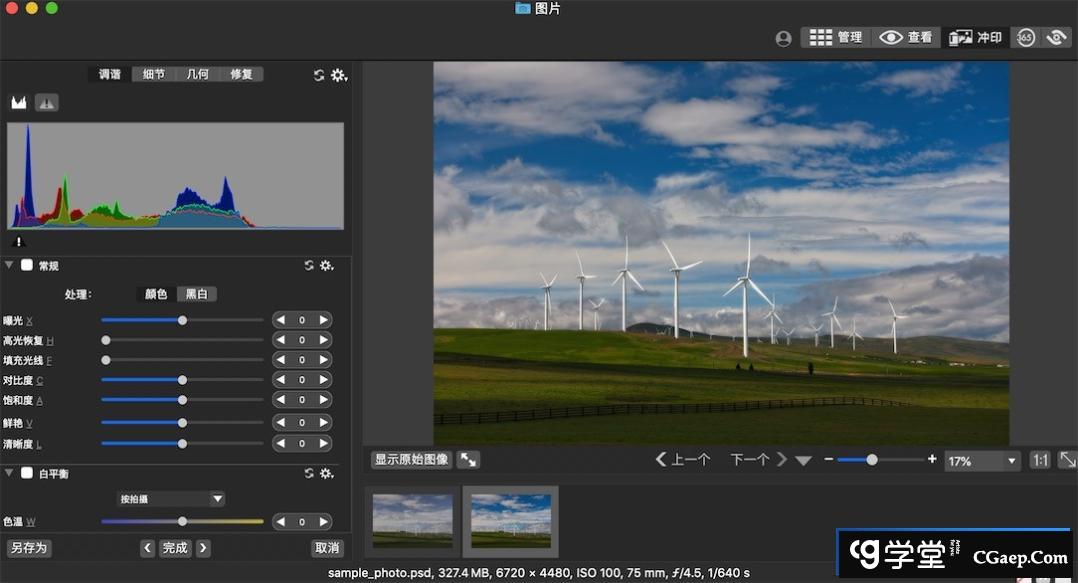Viewport: 1078px width, 583px height.
Task: Click the 另存为 button
Action: (29, 548)
